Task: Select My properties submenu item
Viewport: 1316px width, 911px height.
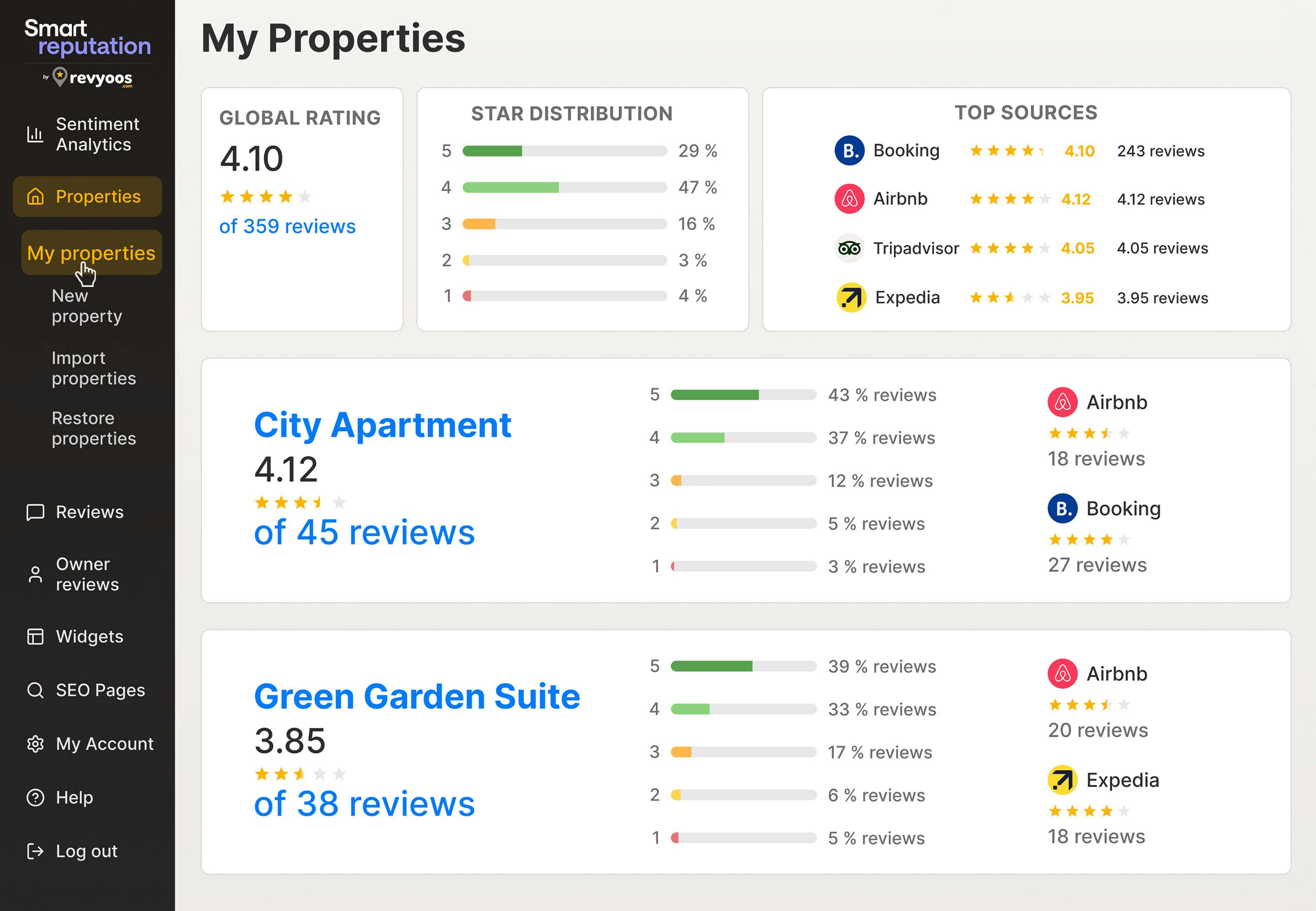Action: (x=91, y=253)
